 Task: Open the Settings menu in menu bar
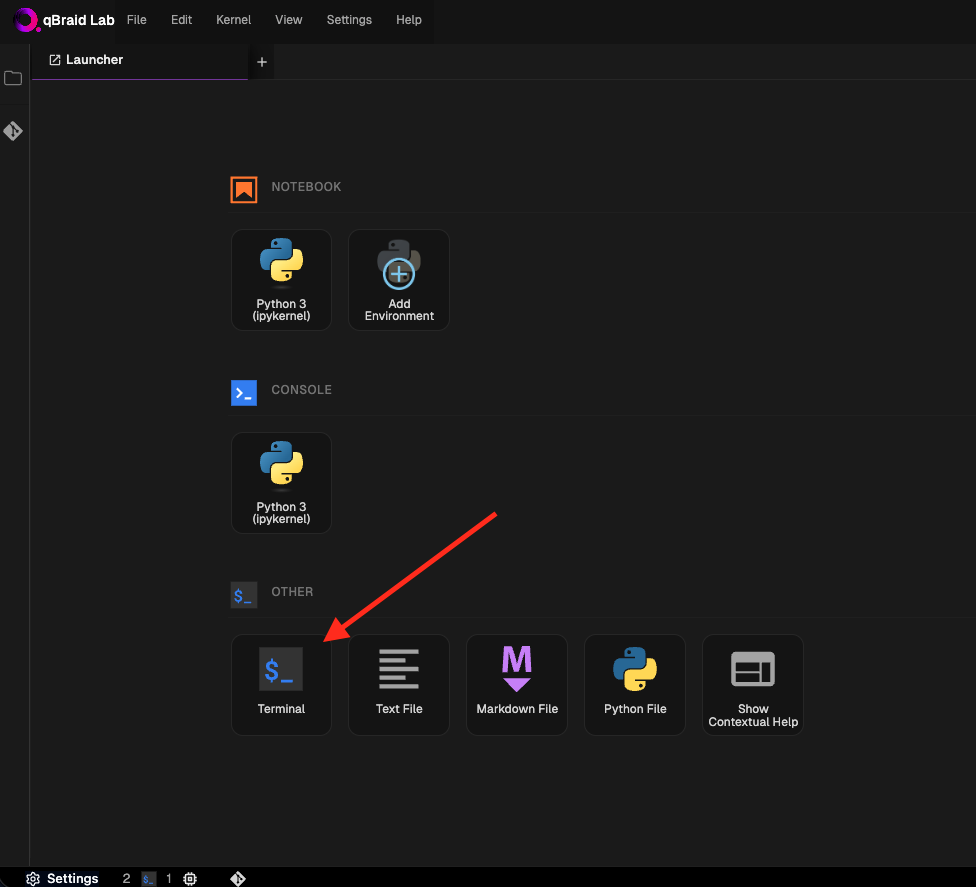point(349,20)
